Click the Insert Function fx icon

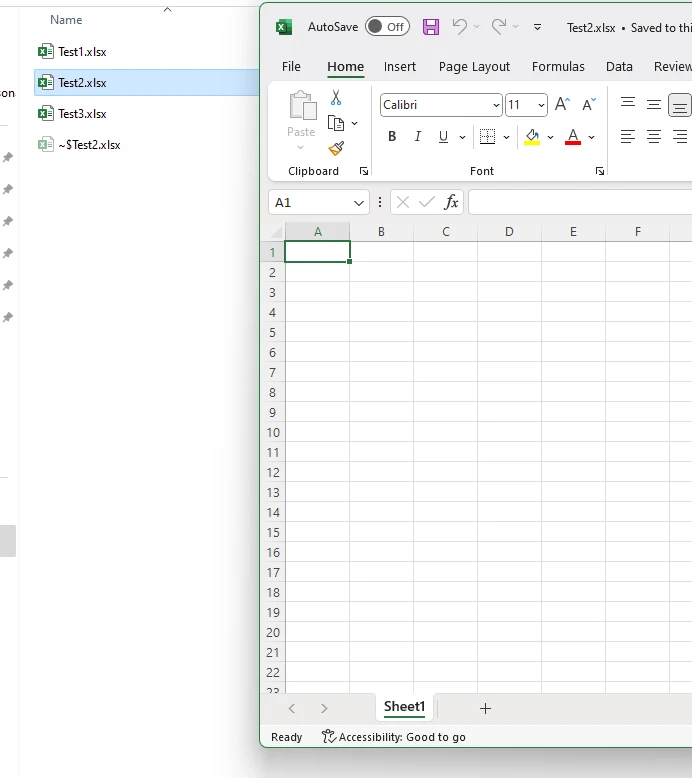coord(451,202)
